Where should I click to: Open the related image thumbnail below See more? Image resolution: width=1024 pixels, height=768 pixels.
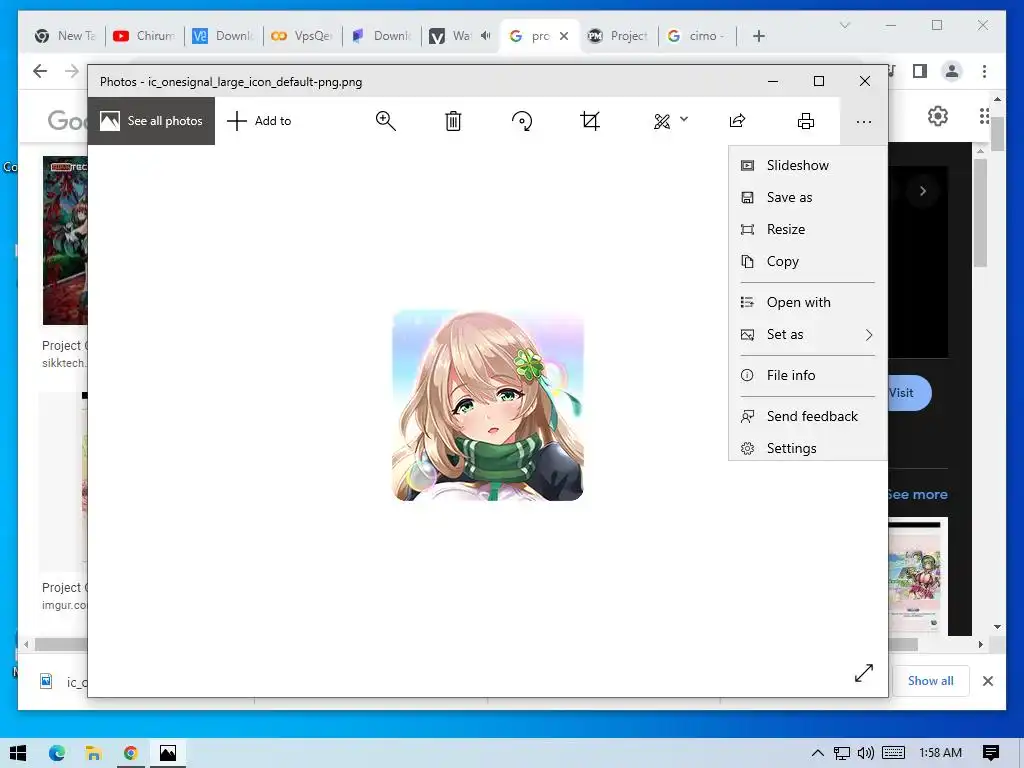[918, 576]
